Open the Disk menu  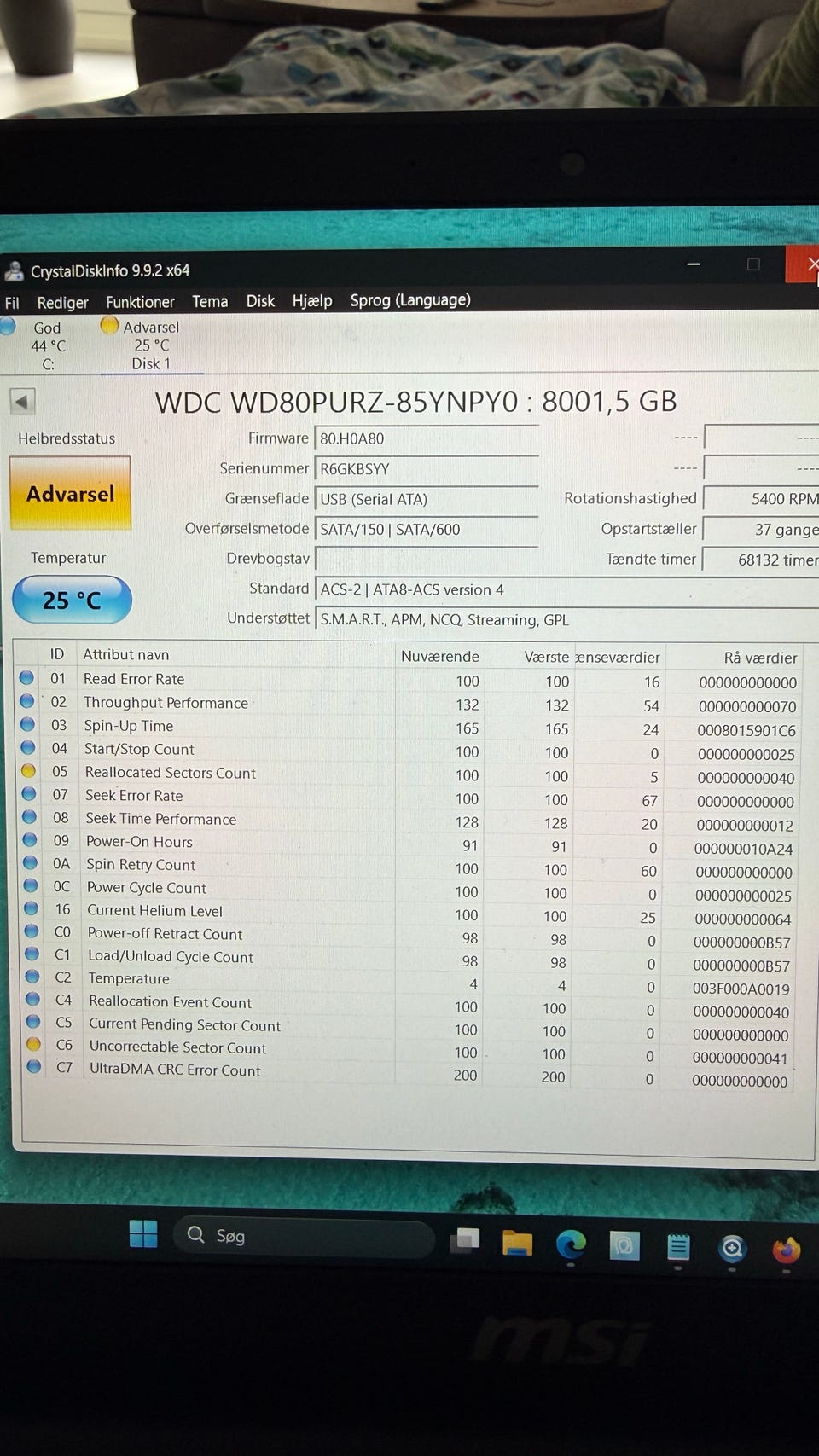[260, 301]
